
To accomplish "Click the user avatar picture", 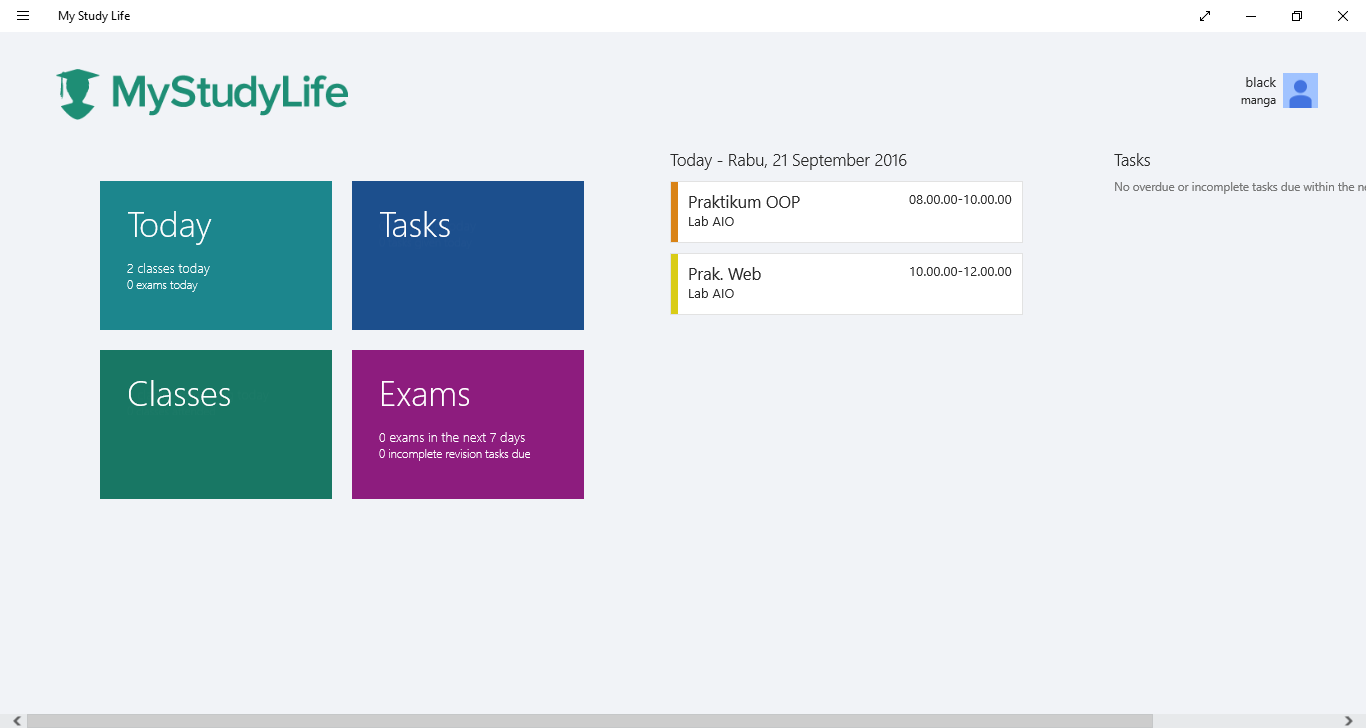I will [x=1300, y=90].
